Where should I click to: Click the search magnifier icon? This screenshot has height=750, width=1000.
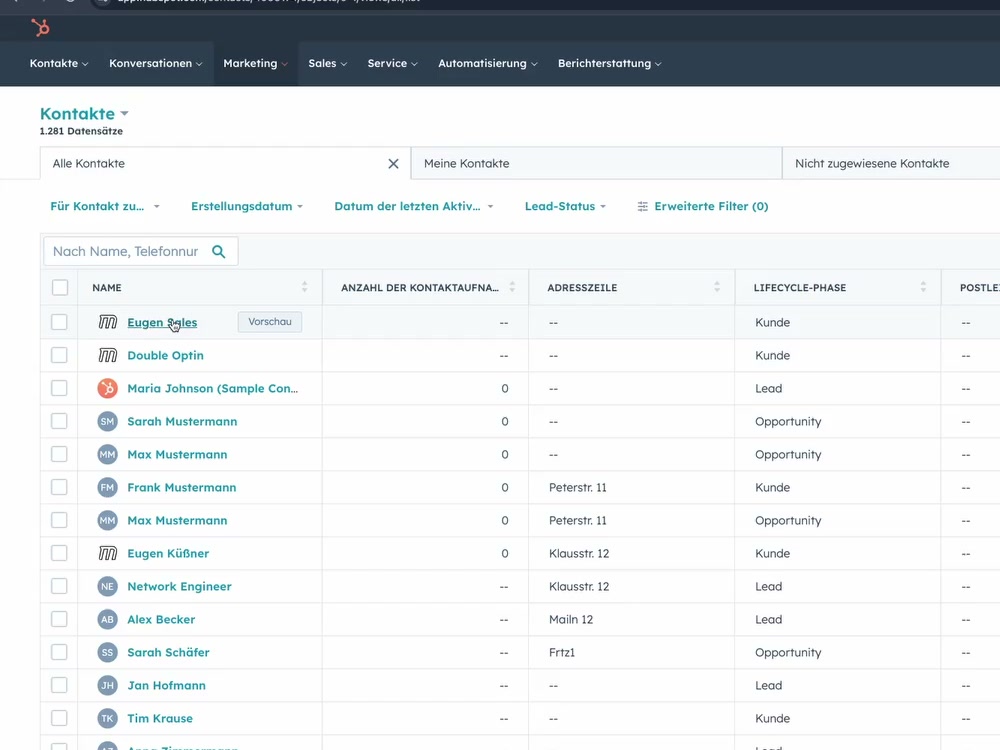coord(218,252)
